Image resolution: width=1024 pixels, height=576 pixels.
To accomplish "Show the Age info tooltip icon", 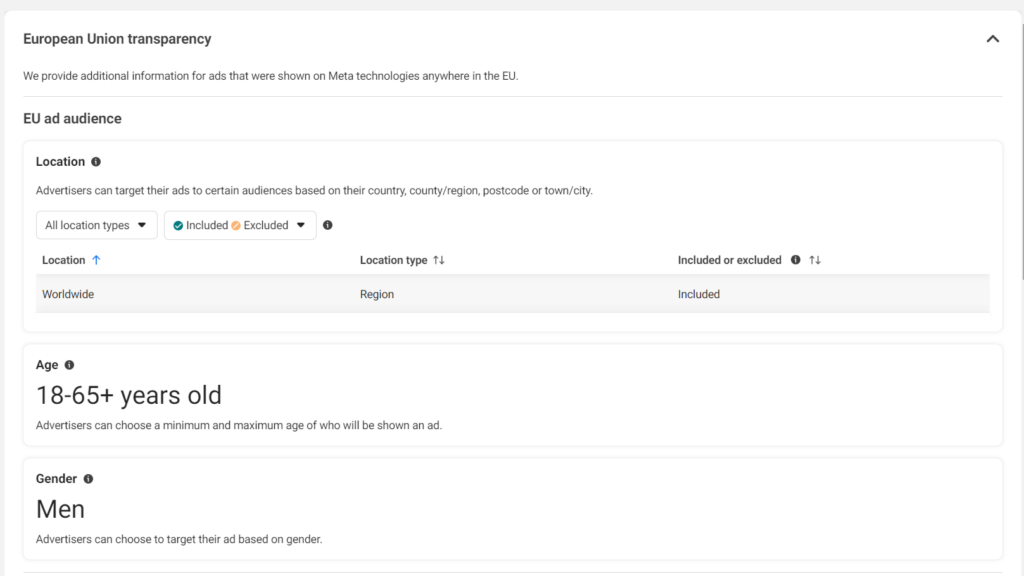I will (x=69, y=366).
